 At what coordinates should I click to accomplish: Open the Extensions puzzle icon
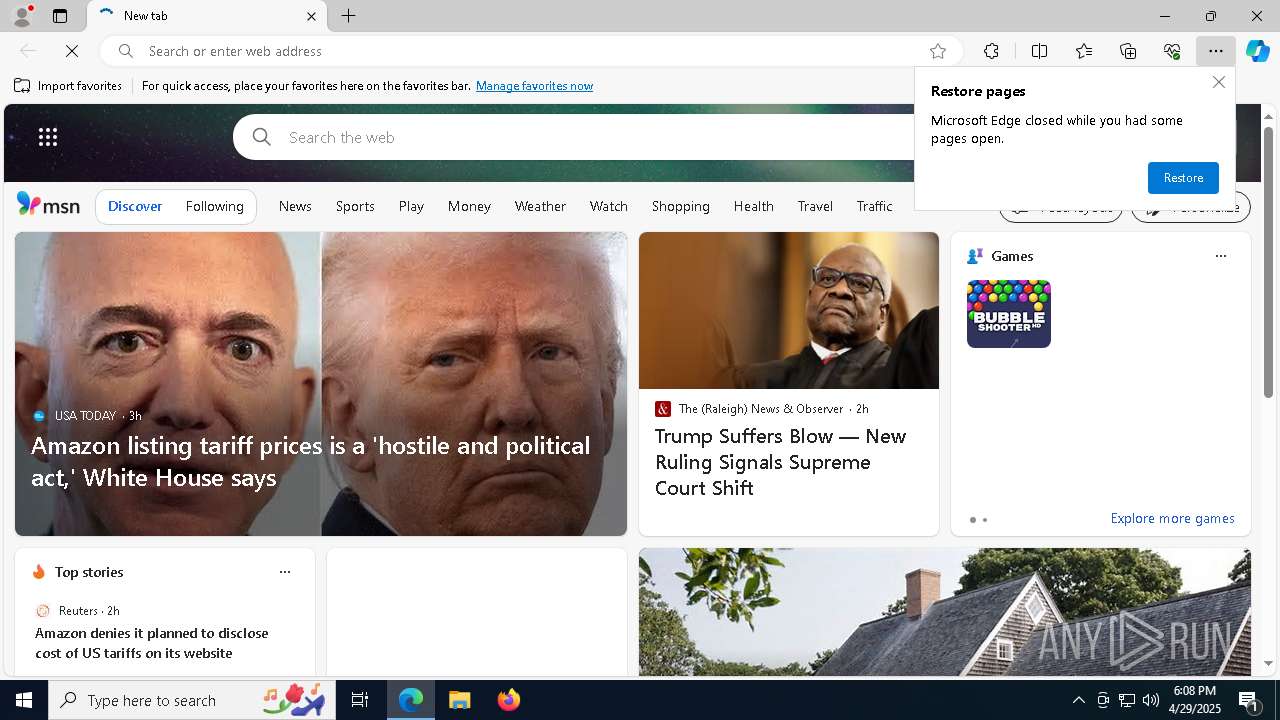point(991,51)
